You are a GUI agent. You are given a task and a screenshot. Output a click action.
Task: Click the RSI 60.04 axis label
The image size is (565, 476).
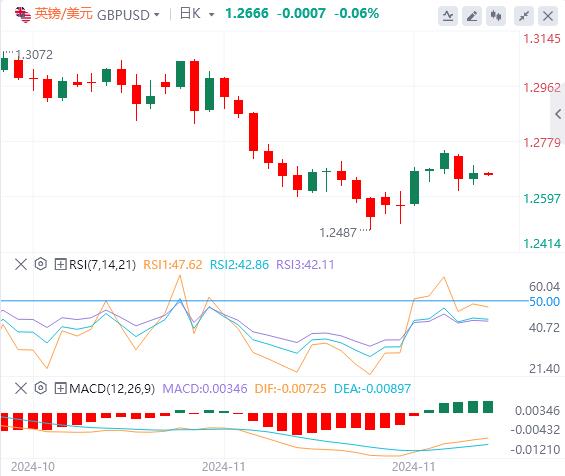pos(544,287)
